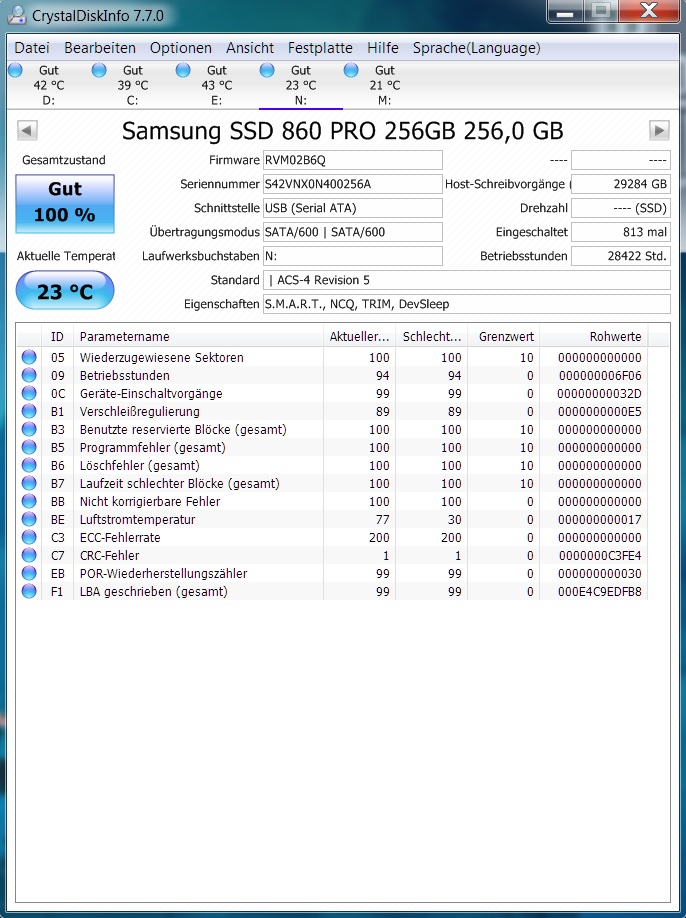This screenshot has width=686, height=918.
Task: Click status icon for Benutzte reservierte Blöcke
Action: [29, 429]
